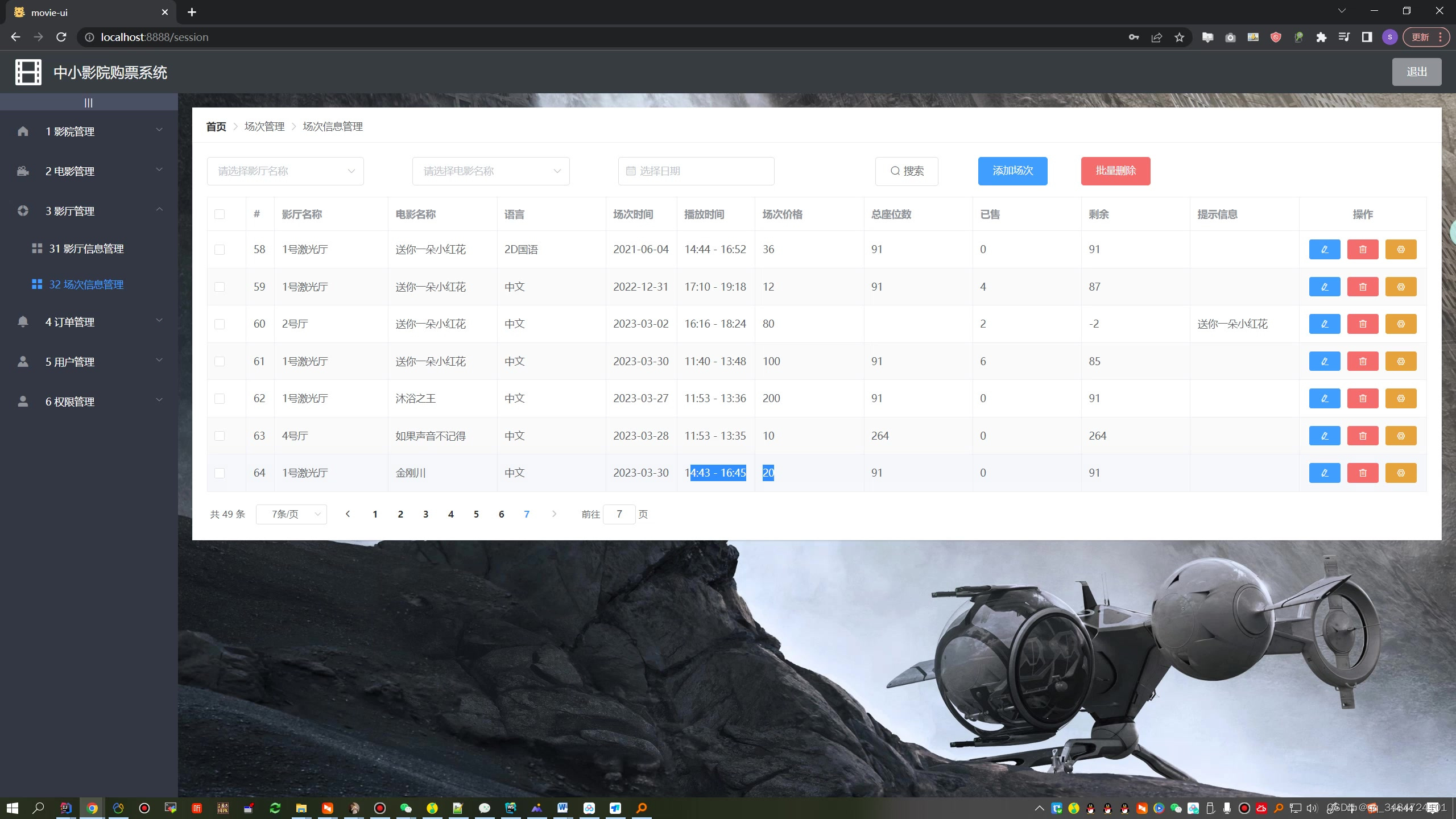Open the 请选择电影名称 dropdown
The height and width of the screenshot is (819, 1456).
pos(490,171)
